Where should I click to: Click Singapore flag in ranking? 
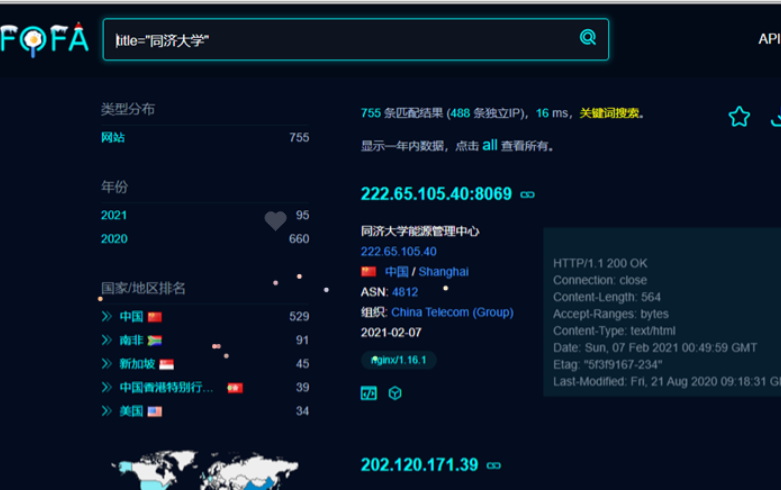coord(166,365)
